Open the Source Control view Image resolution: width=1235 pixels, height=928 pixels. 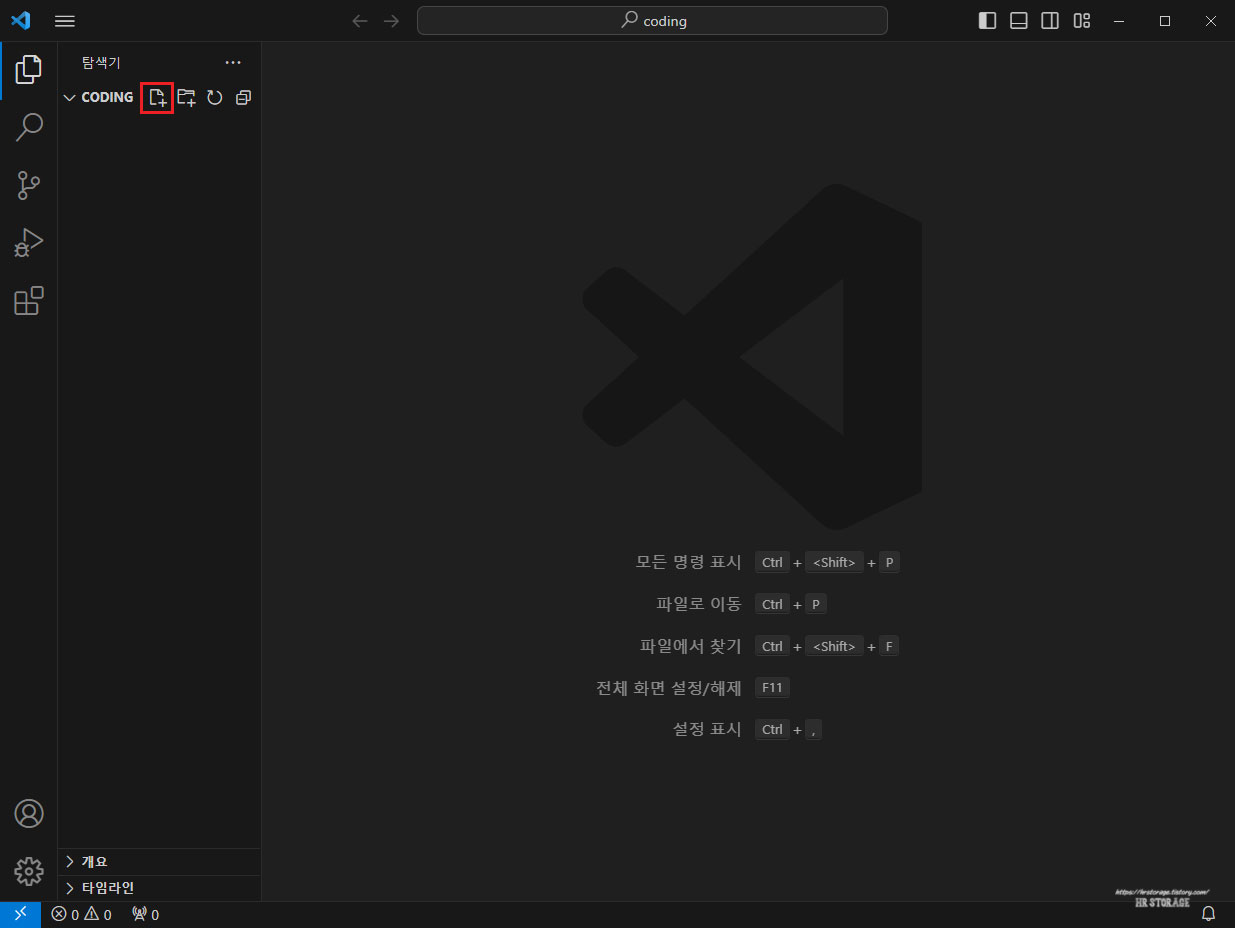click(29, 185)
